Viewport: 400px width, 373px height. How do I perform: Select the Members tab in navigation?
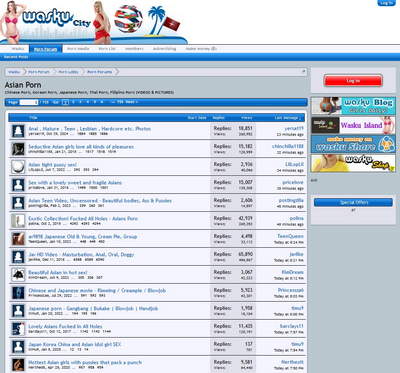pyautogui.click(x=134, y=49)
